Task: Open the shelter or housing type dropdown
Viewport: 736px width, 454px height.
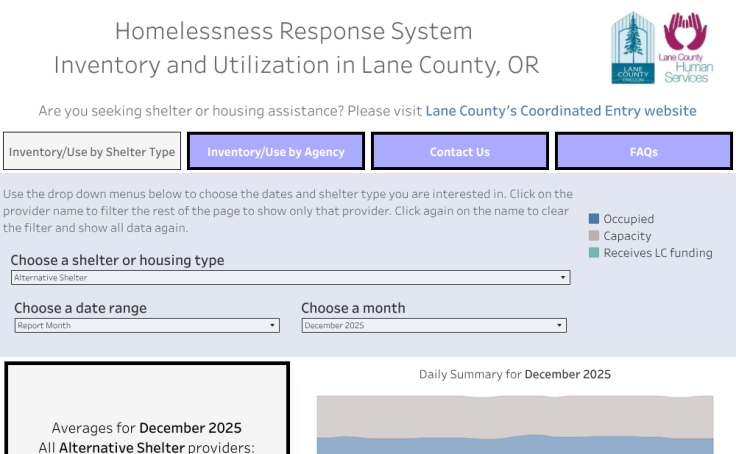Action: click(x=290, y=278)
